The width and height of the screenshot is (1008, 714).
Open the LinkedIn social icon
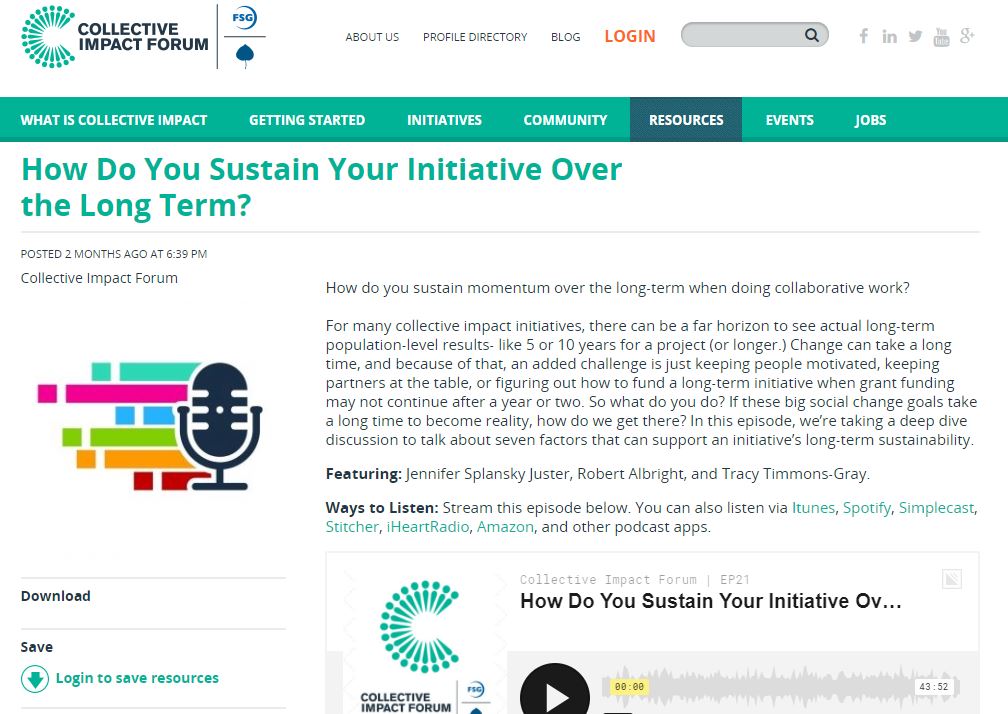click(x=889, y=37)
